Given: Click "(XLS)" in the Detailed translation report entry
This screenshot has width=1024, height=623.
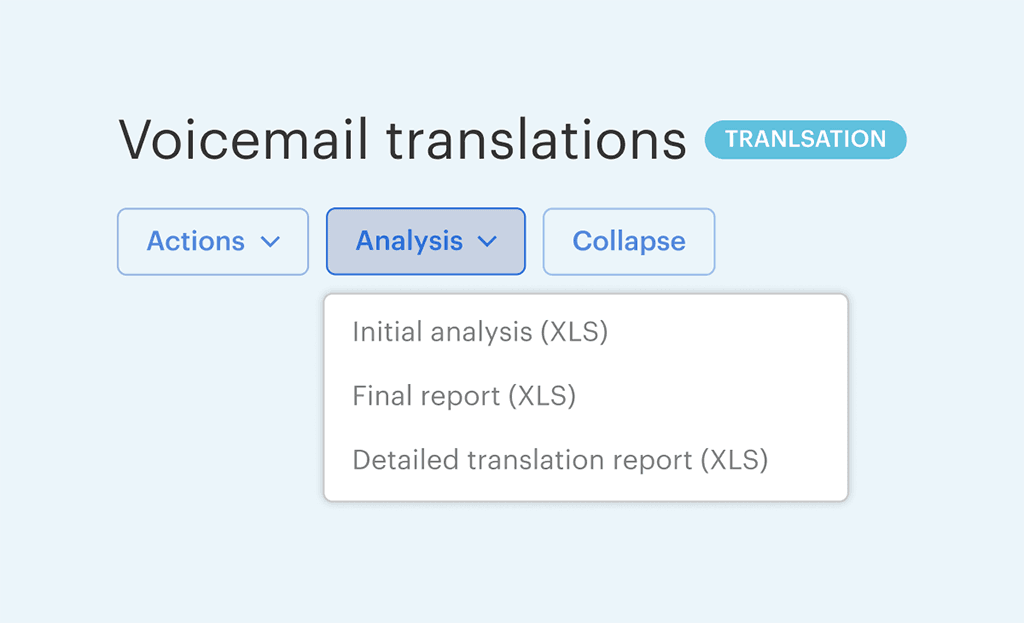Looking at the screenshot, I should click(734, 460).
